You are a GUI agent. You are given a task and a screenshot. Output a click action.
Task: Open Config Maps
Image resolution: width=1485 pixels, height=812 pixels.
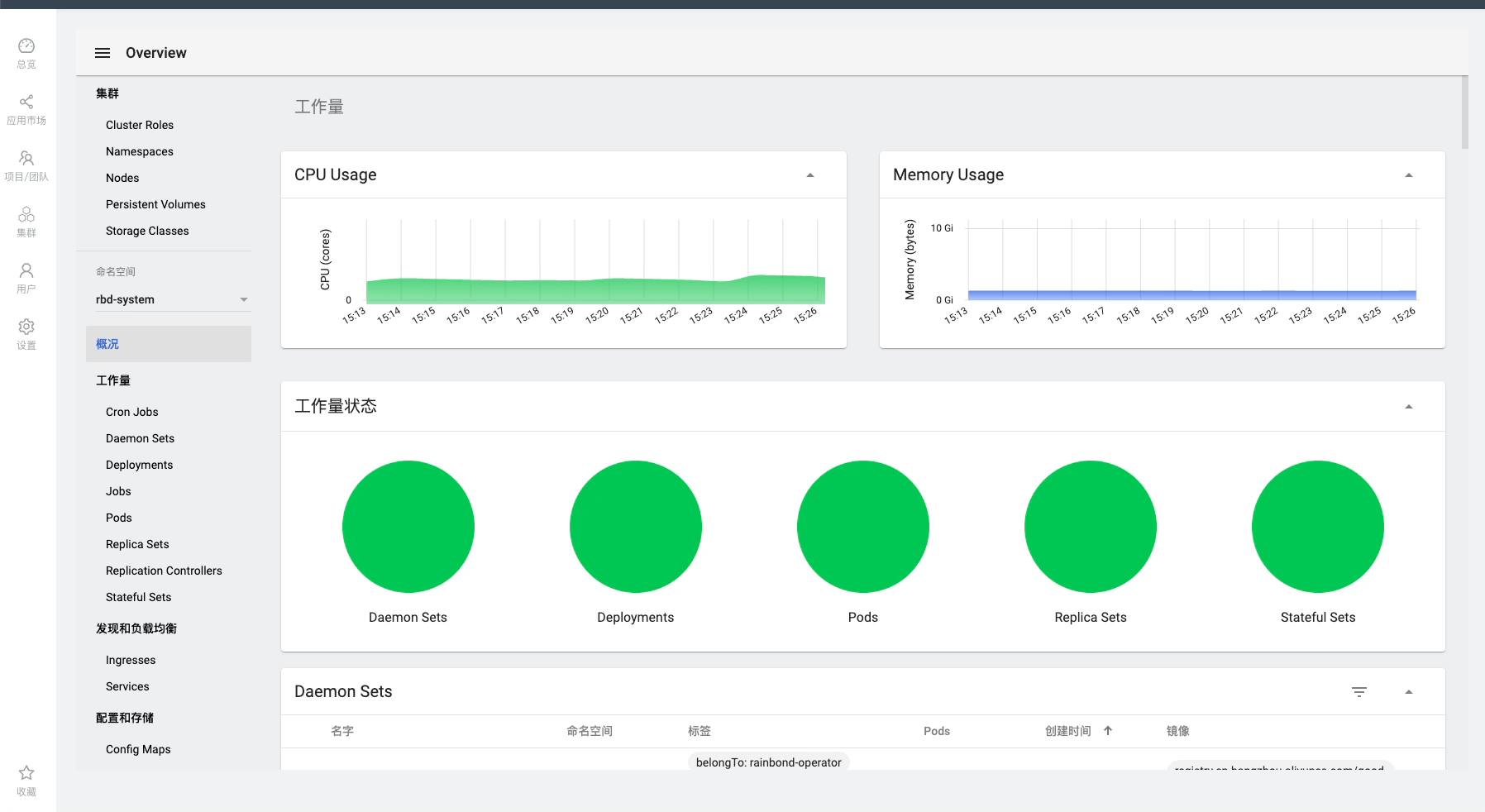click(138, 749)
